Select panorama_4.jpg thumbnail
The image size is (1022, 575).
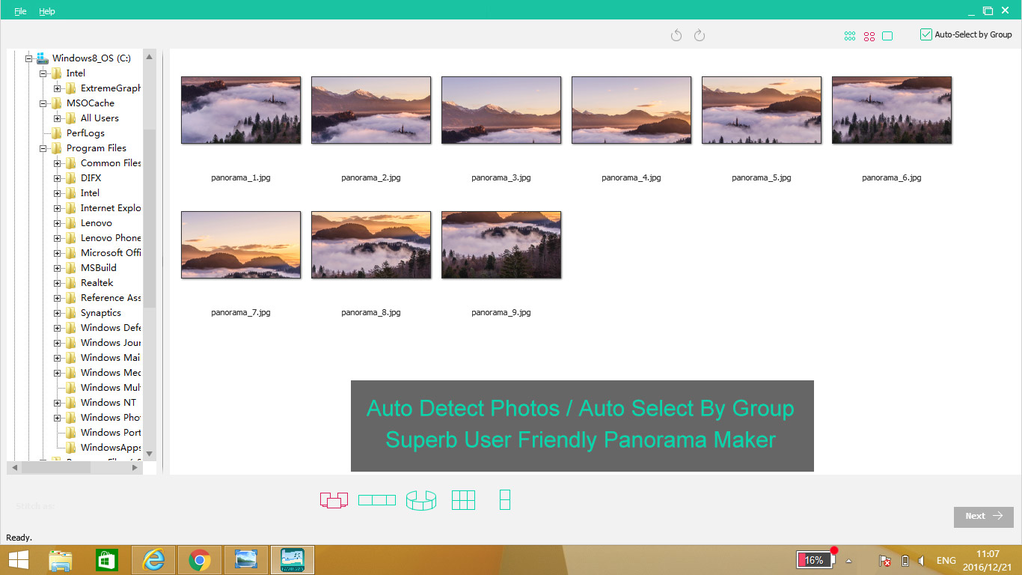click(x=632, y=110)
